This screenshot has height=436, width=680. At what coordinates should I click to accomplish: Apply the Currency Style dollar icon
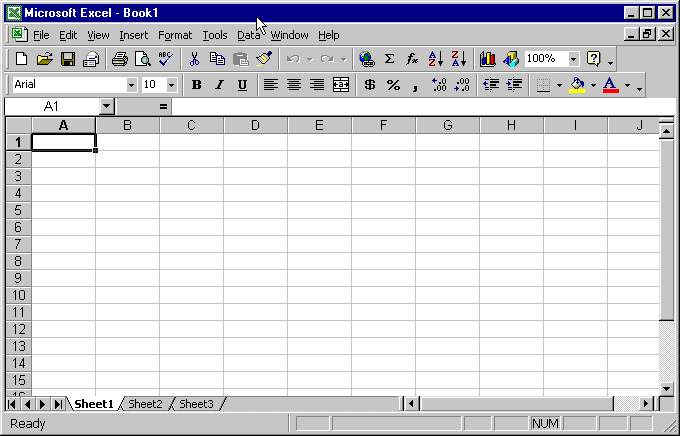[x=369, y=85]
